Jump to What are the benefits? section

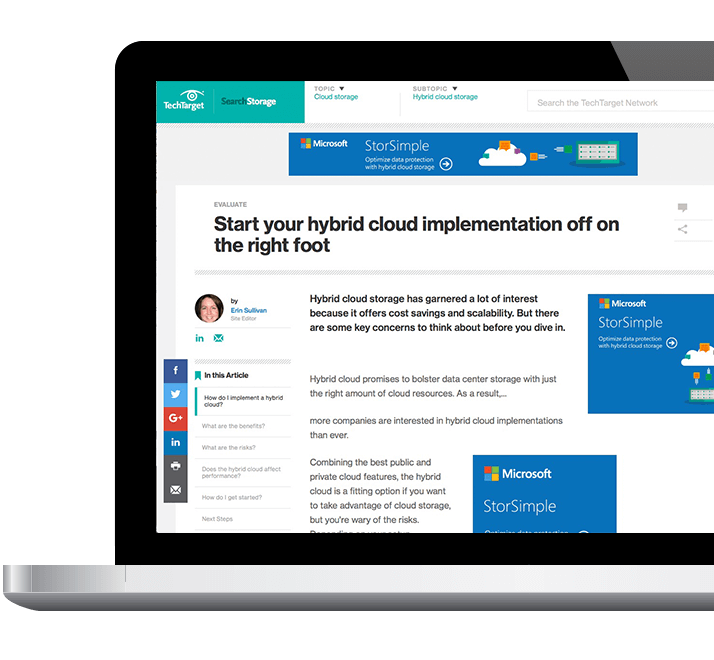click(x=233, y=426)
